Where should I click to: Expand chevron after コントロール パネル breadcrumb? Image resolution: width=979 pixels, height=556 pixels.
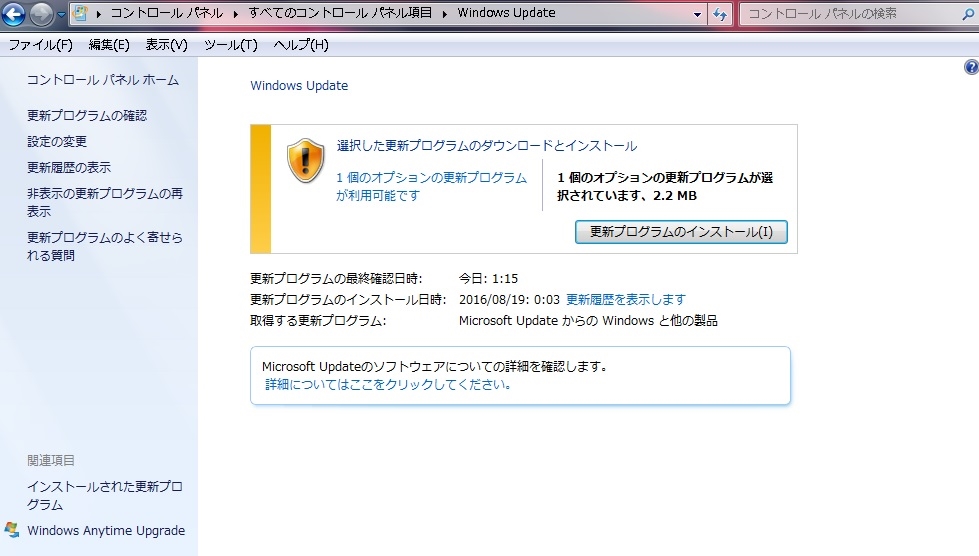pos(236,14)
